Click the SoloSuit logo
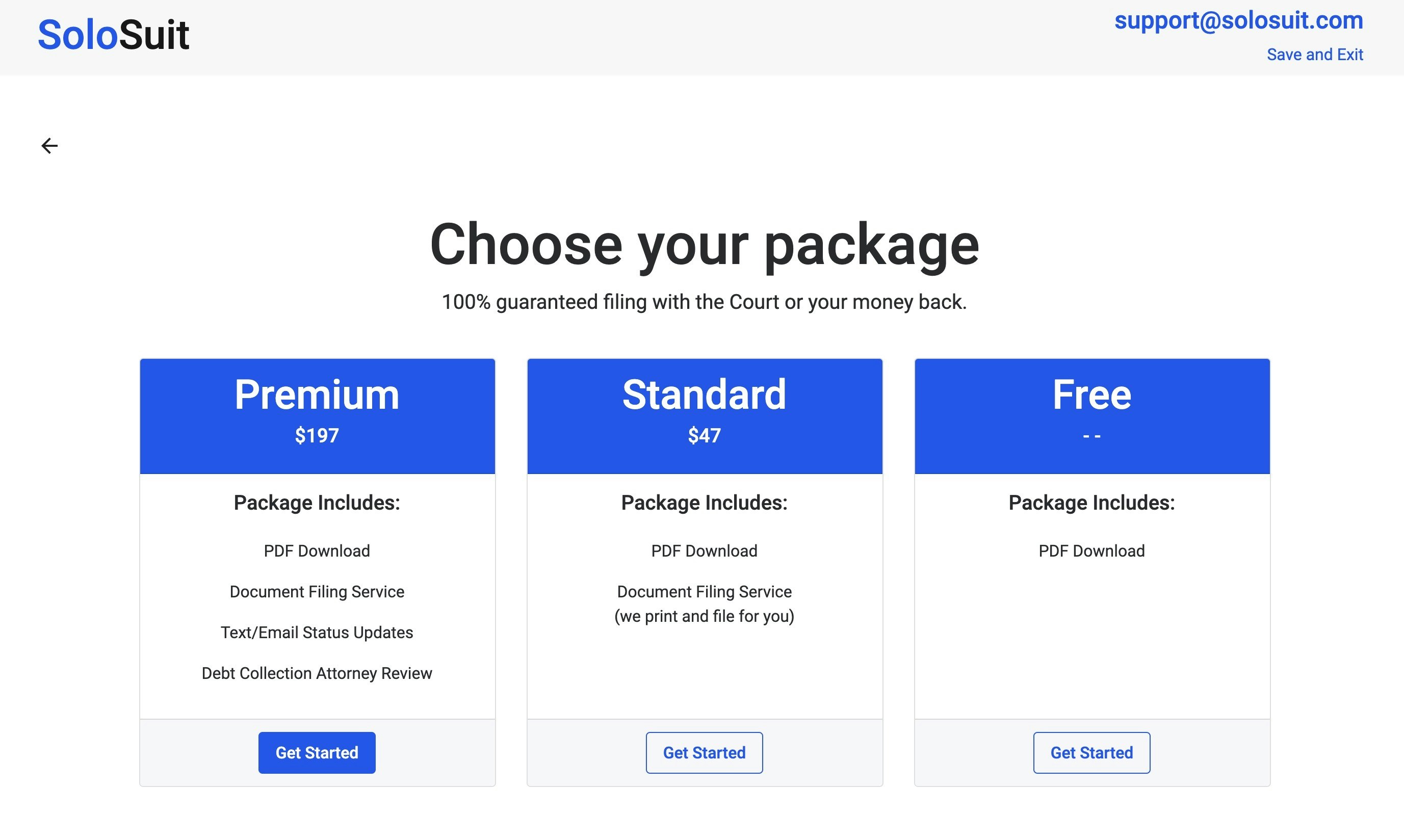Screen dimensions: 1404x840 click(x=113, y=35)
